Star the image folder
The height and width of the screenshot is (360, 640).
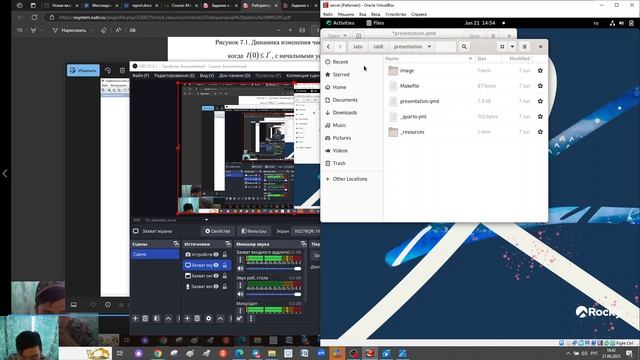tap(540, 70)
